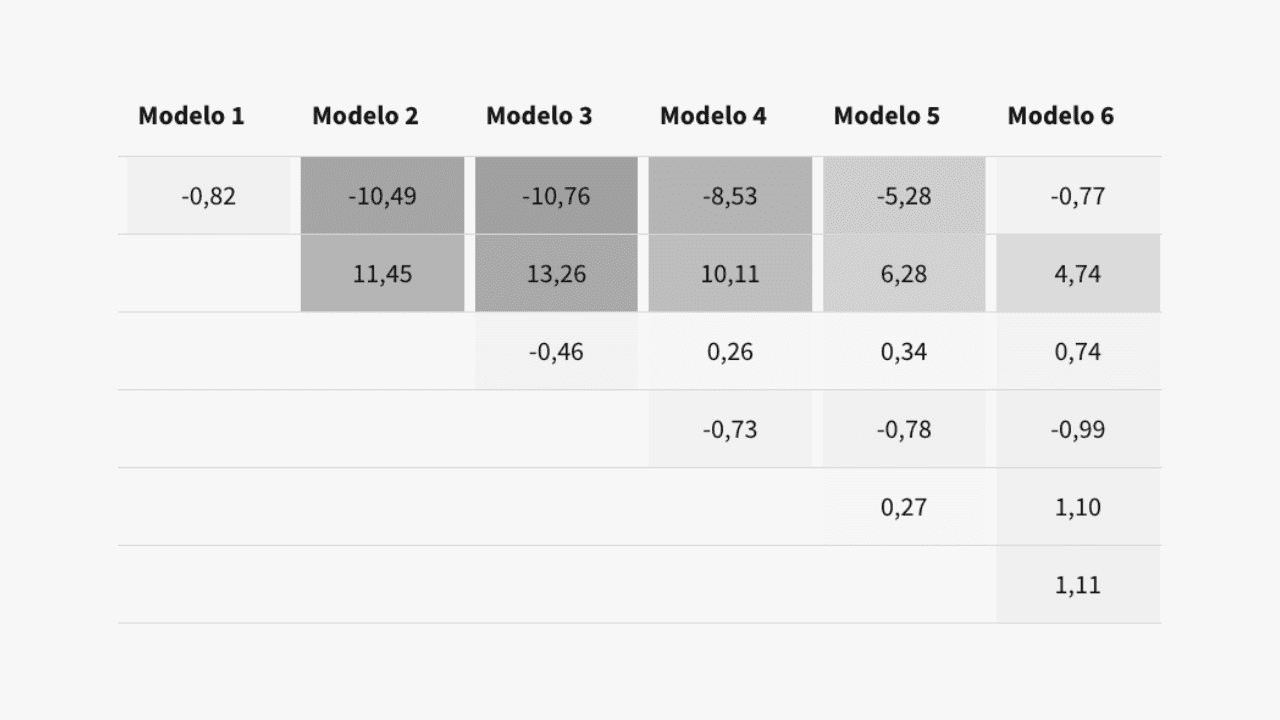
Task: Click the cell with value 13,26
Action: (x=556, y=274)
